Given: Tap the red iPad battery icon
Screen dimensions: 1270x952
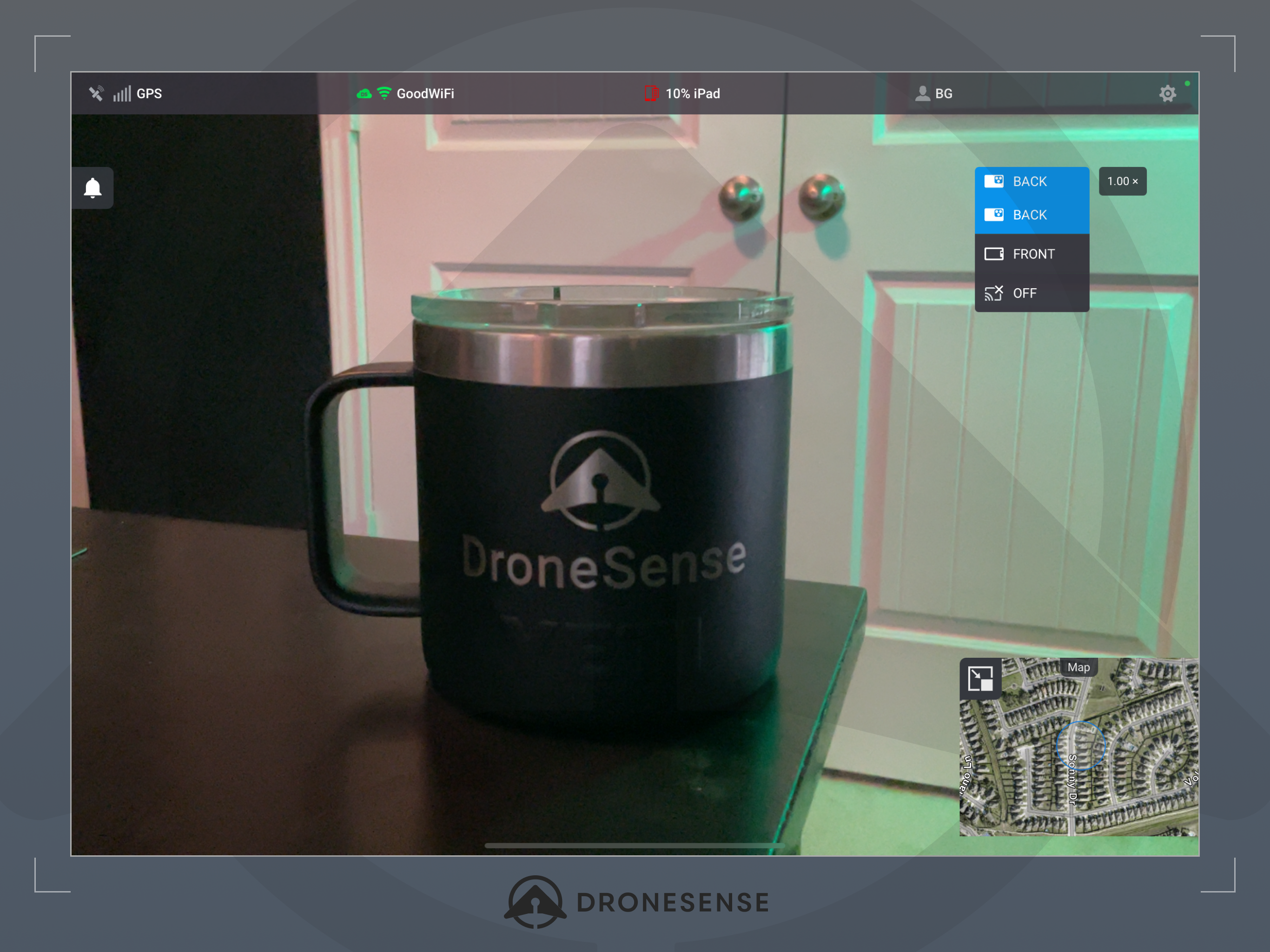Looking at the screenshot, I should pyautogui.click(x=651, y=93).
